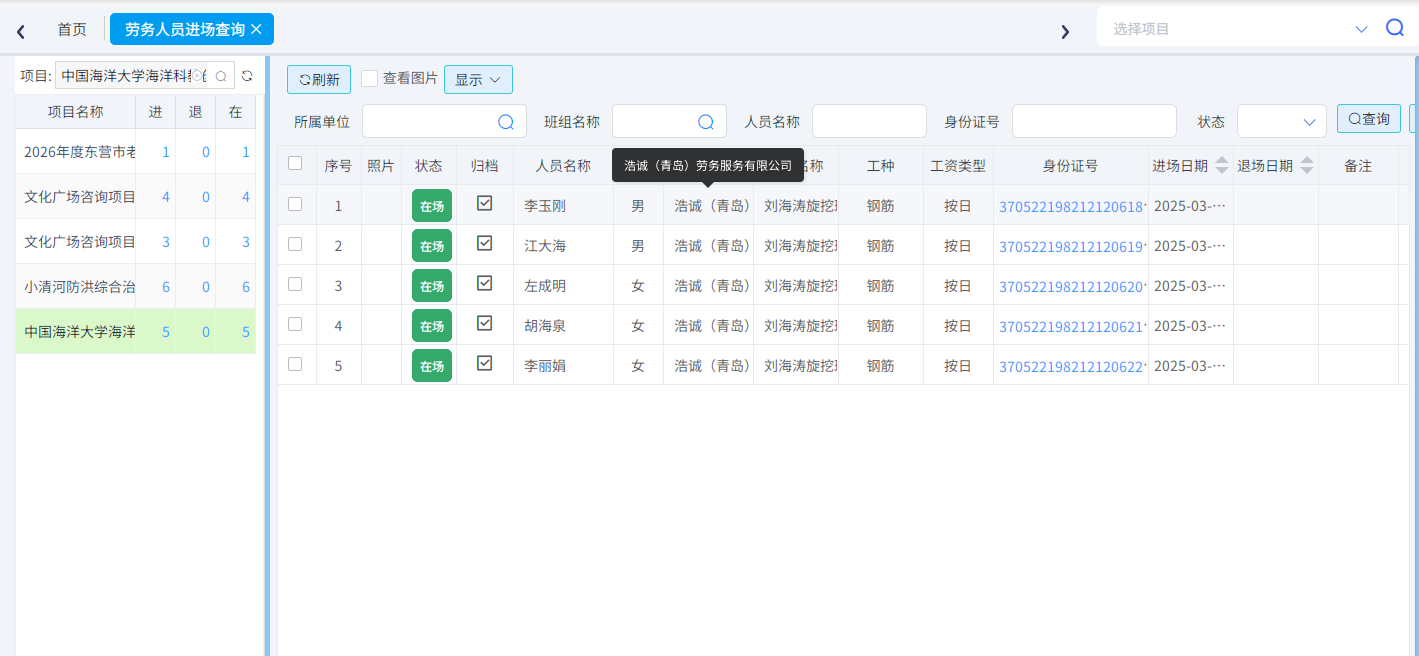
Task: Switch to the 首页 tab
Action: tap(72, 29)
